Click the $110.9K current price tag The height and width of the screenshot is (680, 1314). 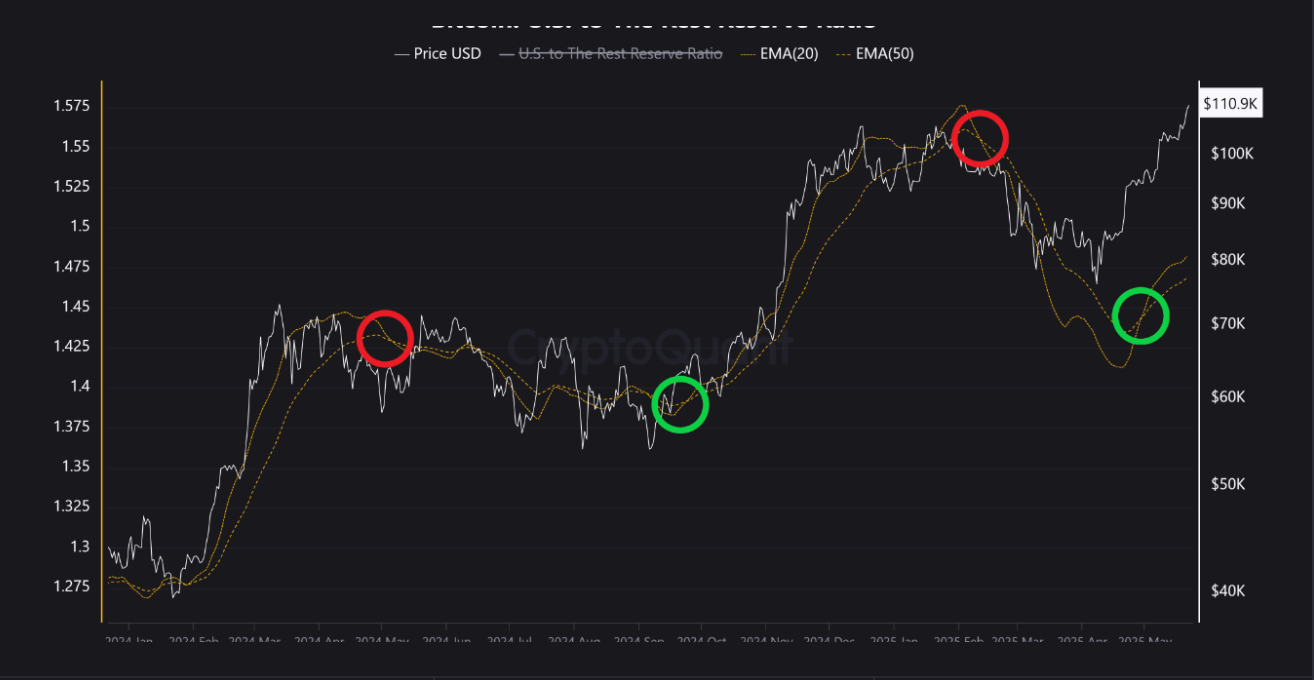1231,104
